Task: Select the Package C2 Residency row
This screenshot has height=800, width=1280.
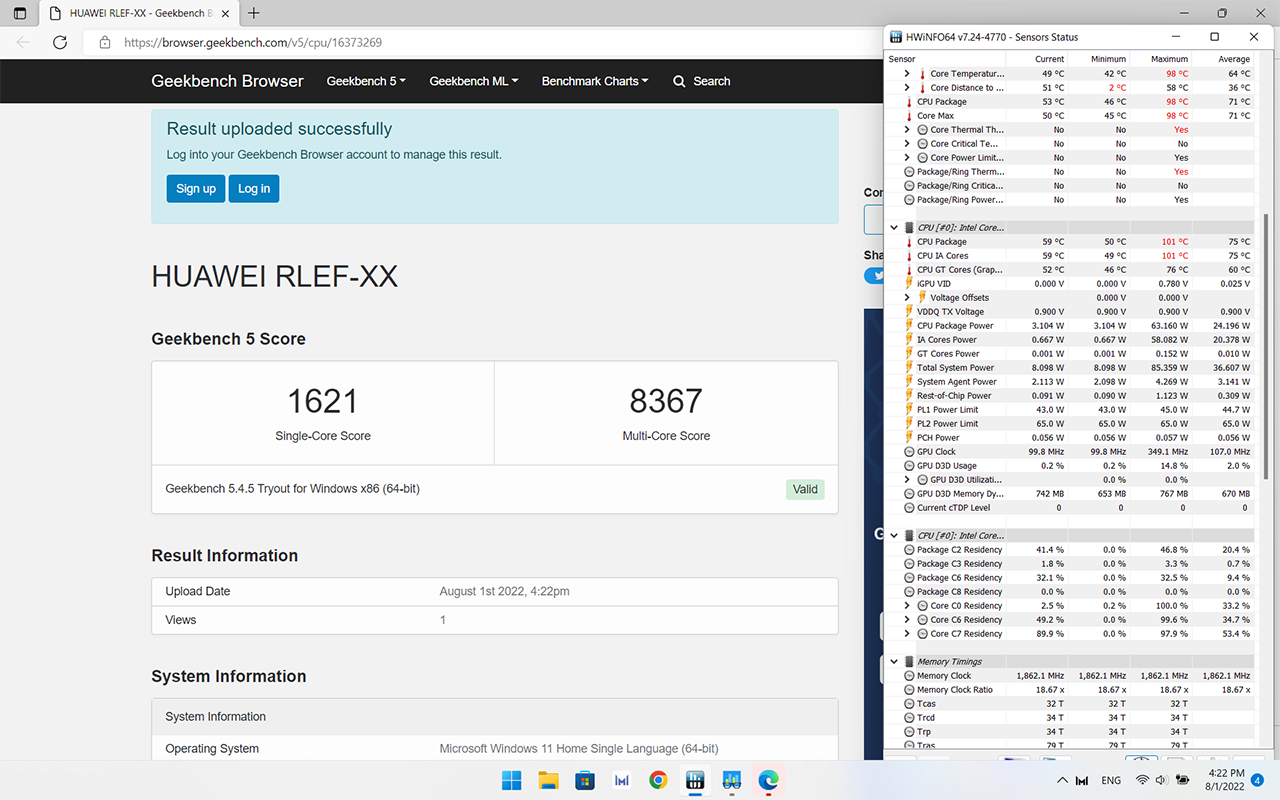Action: 1070,550
